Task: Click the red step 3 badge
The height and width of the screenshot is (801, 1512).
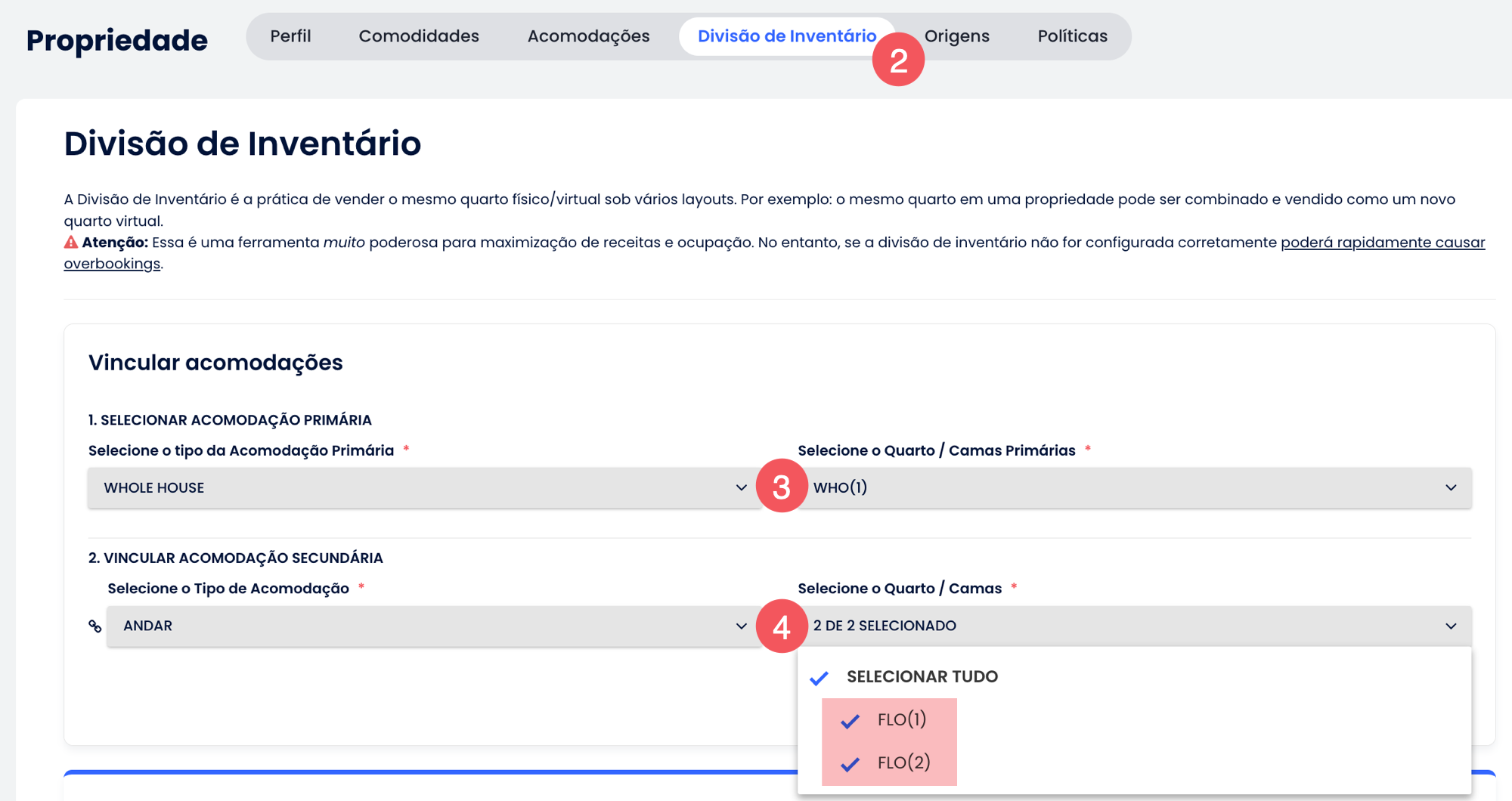Action: 782,487
